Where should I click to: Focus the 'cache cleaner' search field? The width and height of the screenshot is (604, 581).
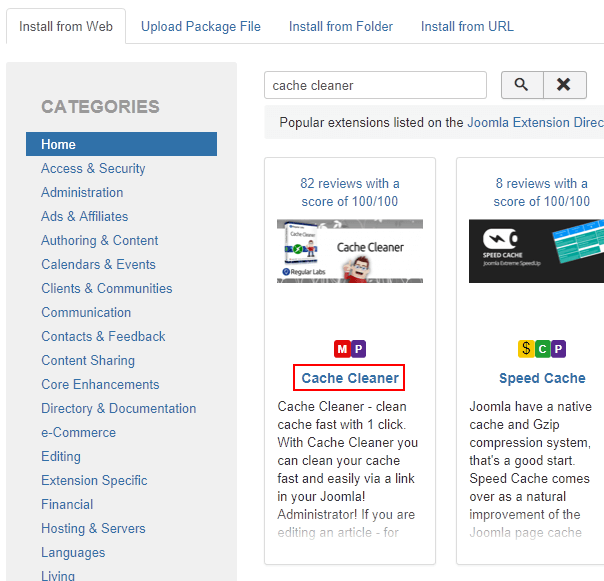click(375, 85)
